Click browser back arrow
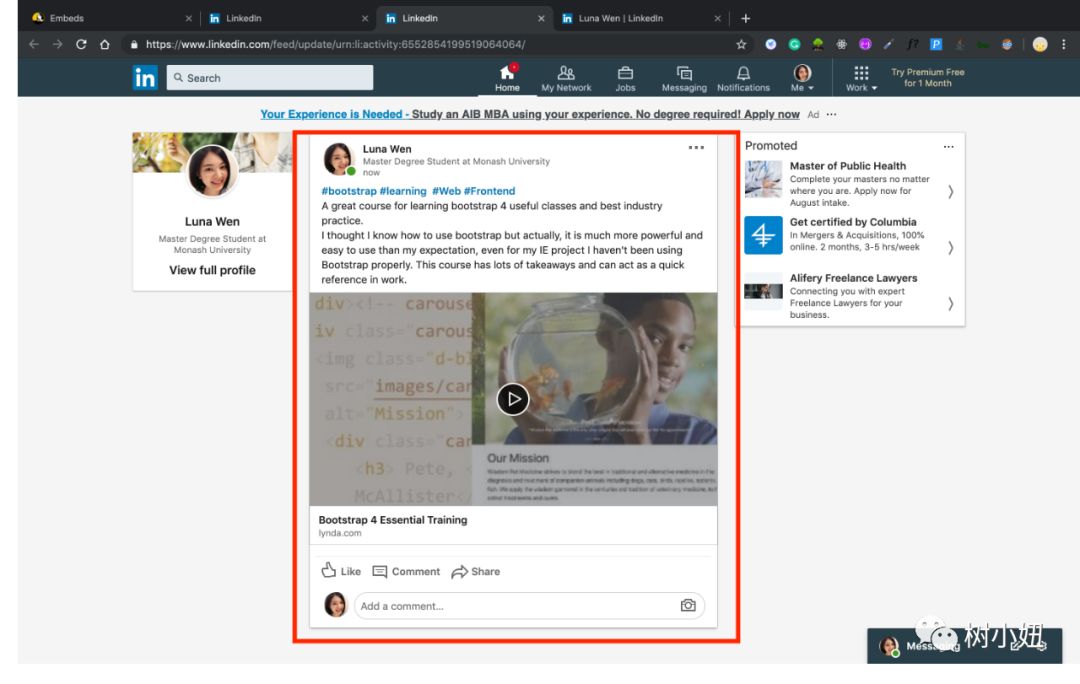The image size is (1080, 684). (34, 44)
